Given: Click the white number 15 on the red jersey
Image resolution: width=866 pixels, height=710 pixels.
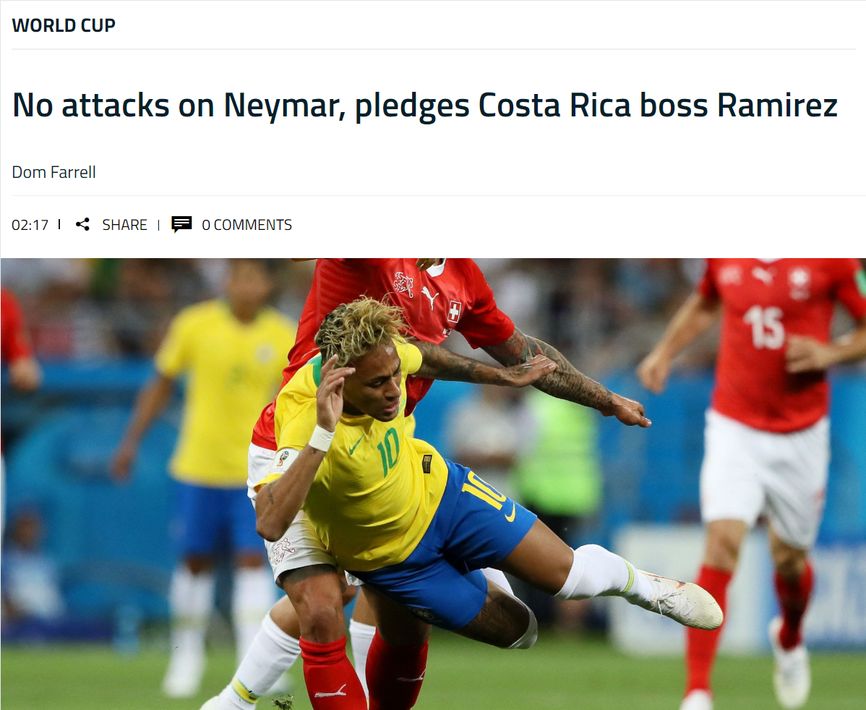Looking at the screenshot, I should click(x=764, y=327).
